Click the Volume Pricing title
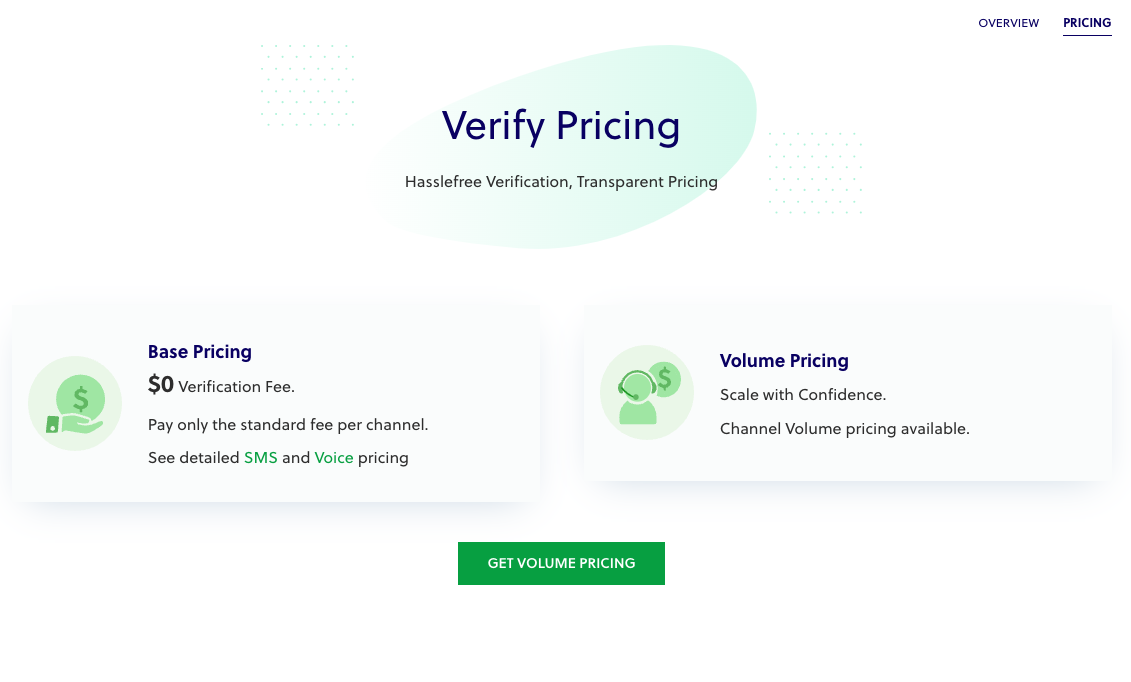 point(784,361)
